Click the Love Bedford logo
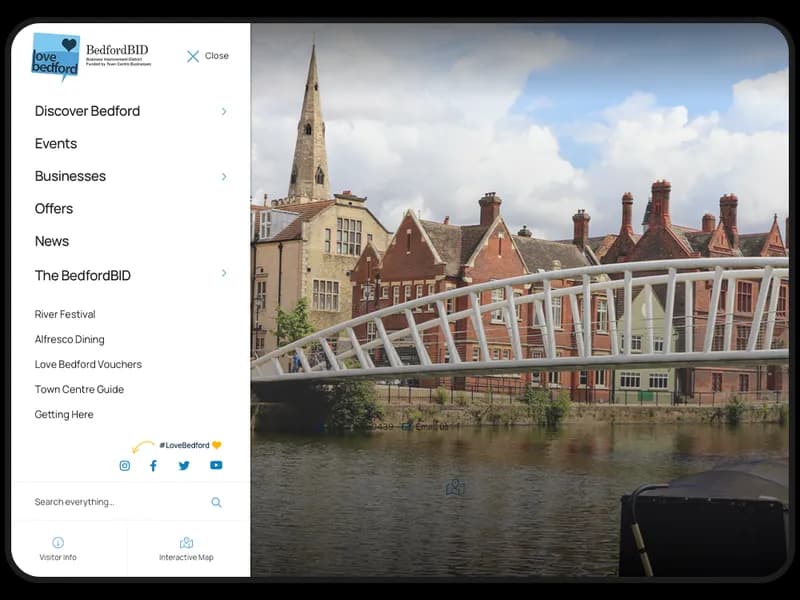The image size is (800, 600). point(58,57)
